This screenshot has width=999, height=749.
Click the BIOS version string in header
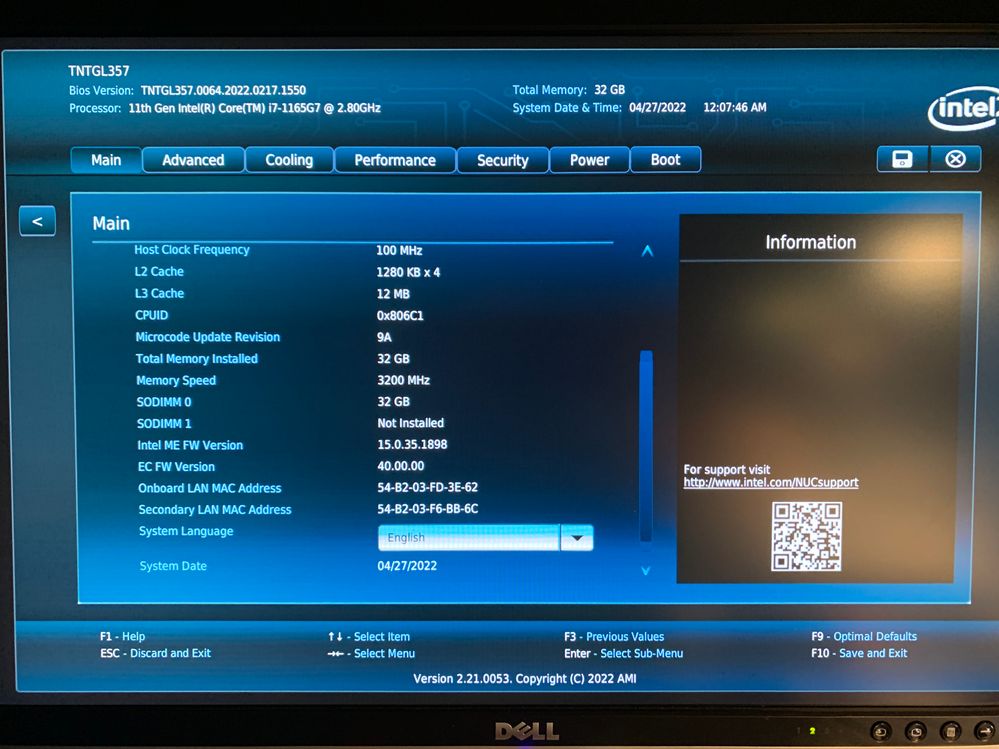click(x=223, y=90)
